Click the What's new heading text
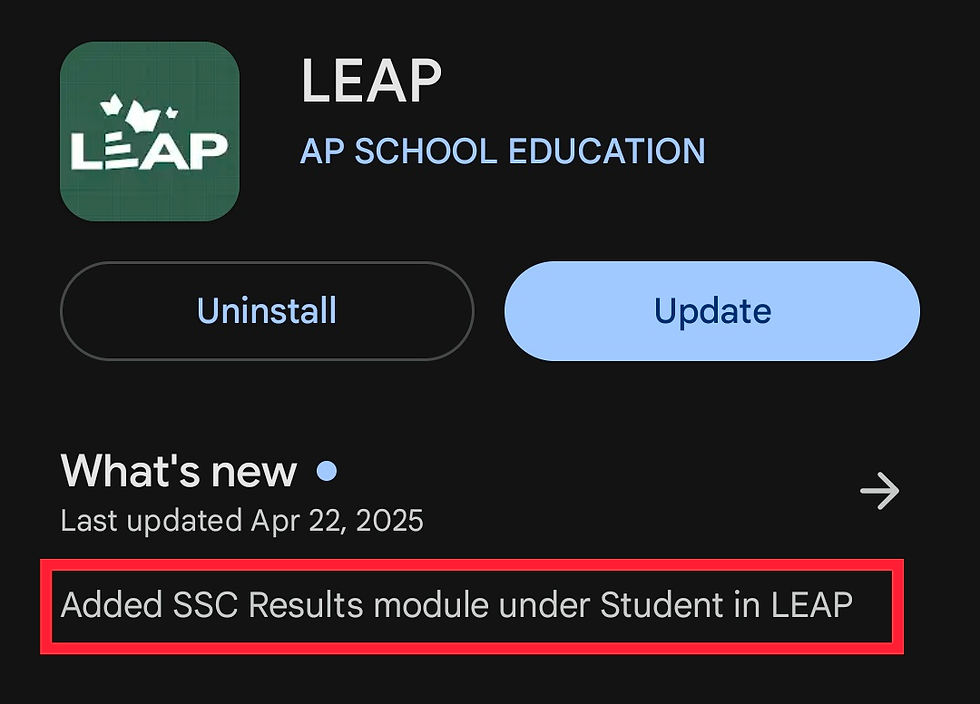The height and width of the screenshot is (704, 980). [179, 471]
